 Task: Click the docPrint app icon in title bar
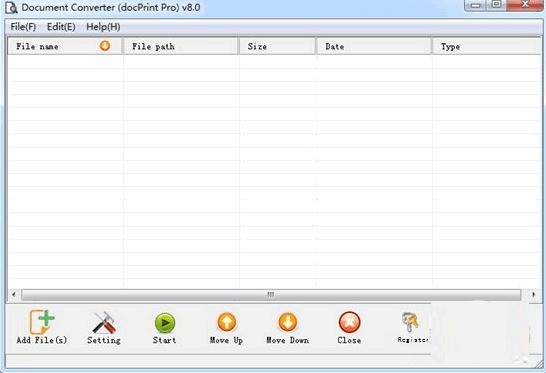coord(11,8)
